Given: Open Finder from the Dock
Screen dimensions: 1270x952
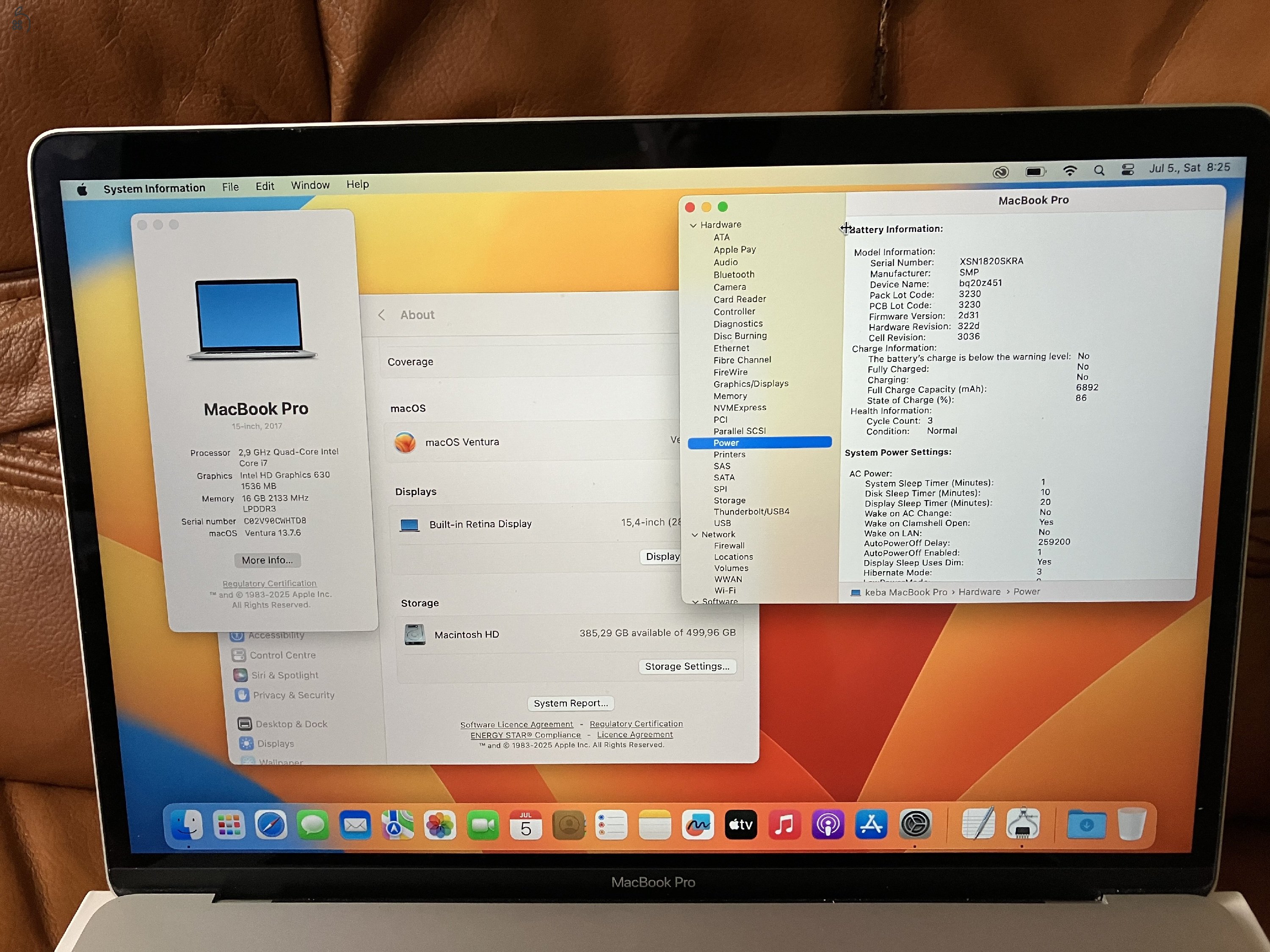Looking at the screenshot, I should [x=187, y=825].
